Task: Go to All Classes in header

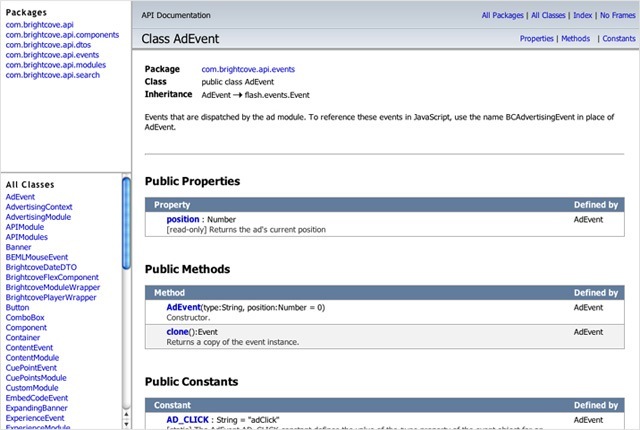Action: click(x=548, y=16)
